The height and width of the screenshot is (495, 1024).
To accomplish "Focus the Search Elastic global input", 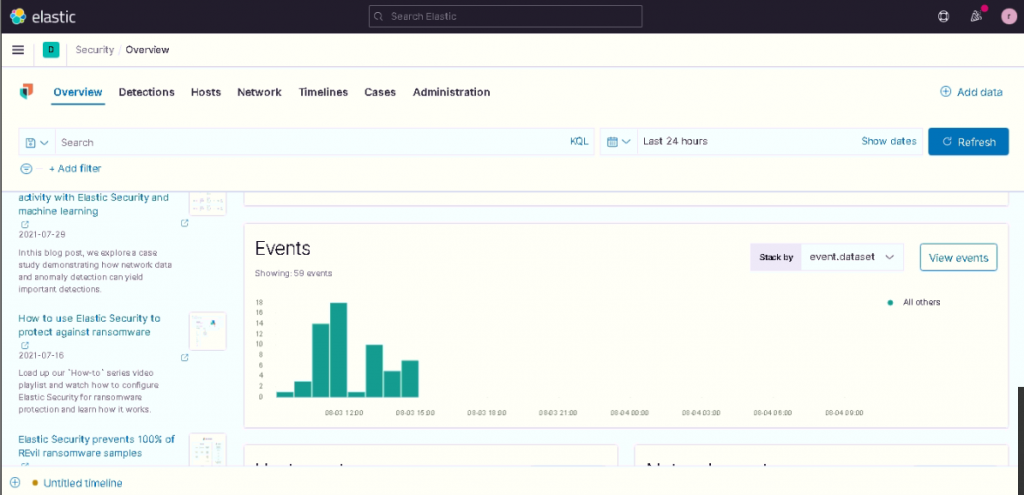I will coord(505,16).
